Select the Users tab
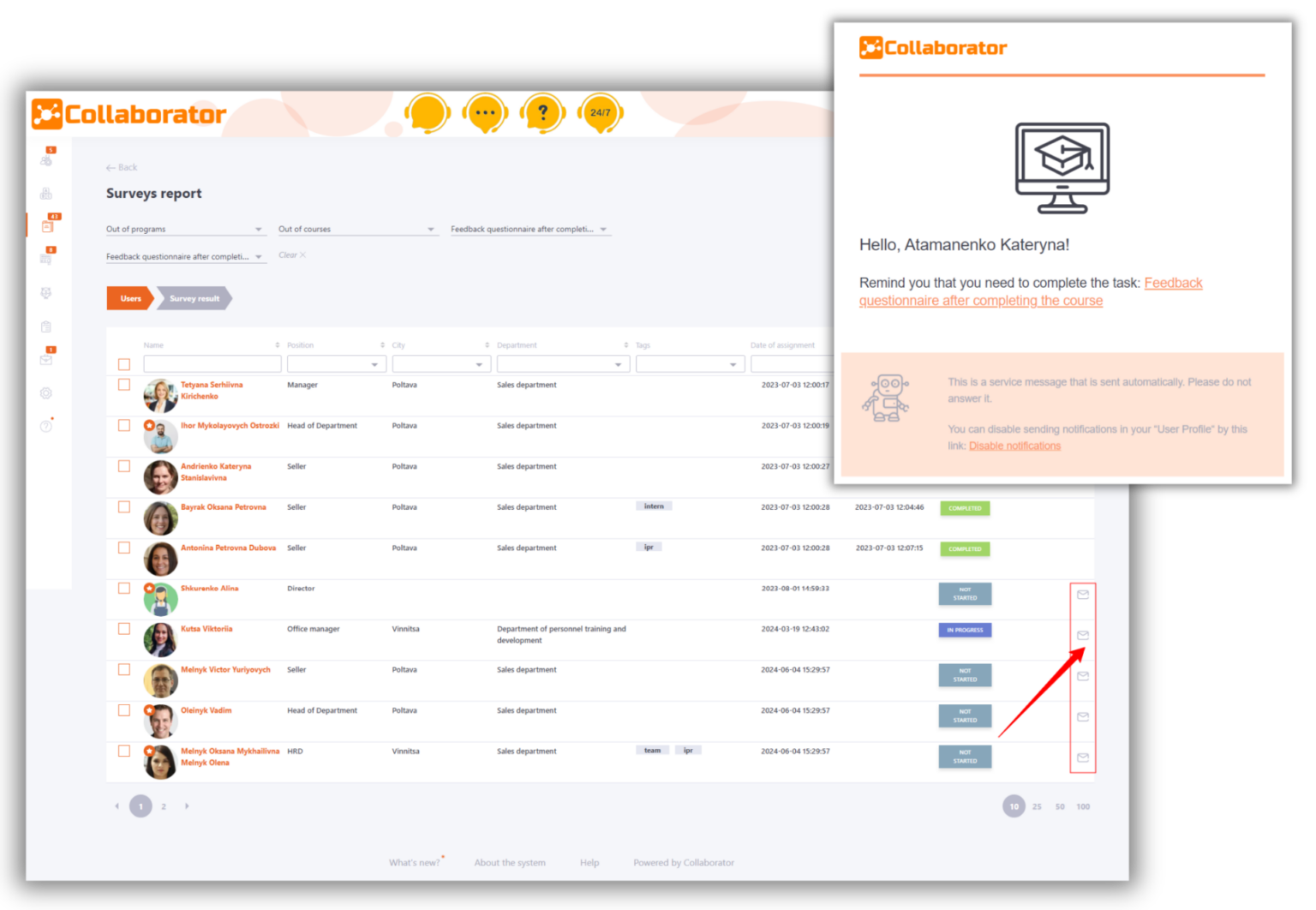The height and width of the screenshot is (910, 1316). point(129,298)
